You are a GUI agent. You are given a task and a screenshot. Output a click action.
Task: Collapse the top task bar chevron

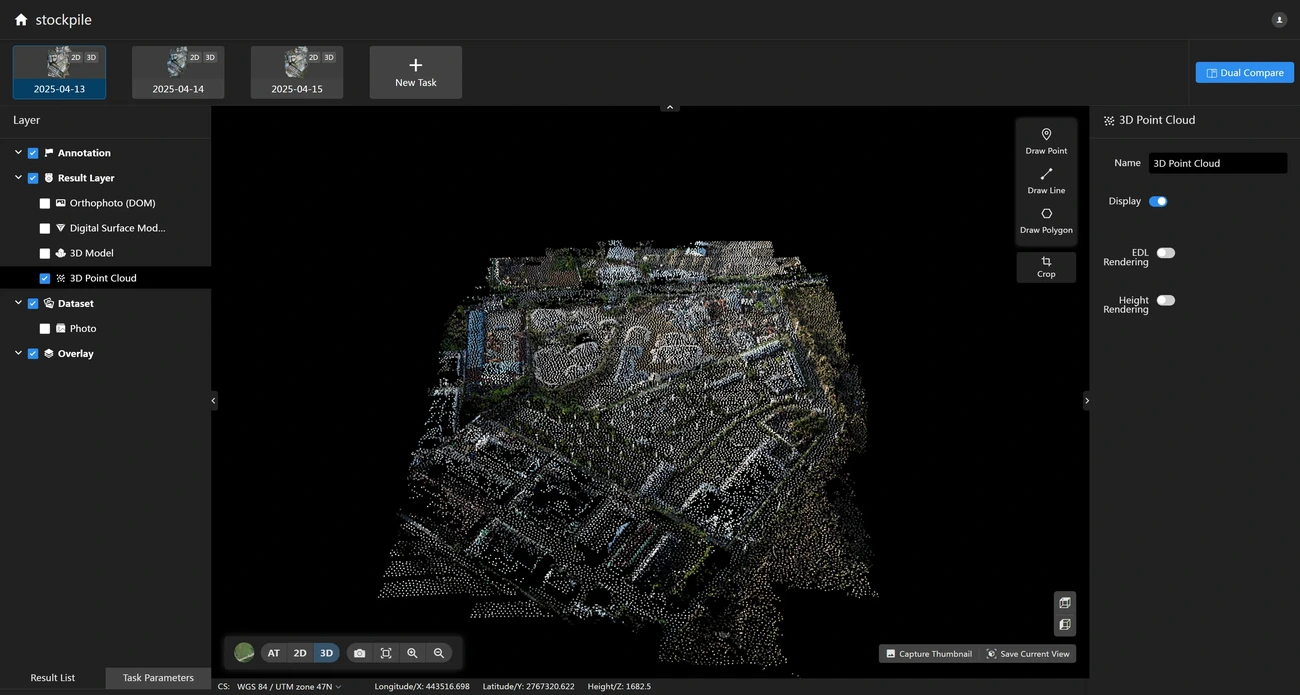point(670,107)
